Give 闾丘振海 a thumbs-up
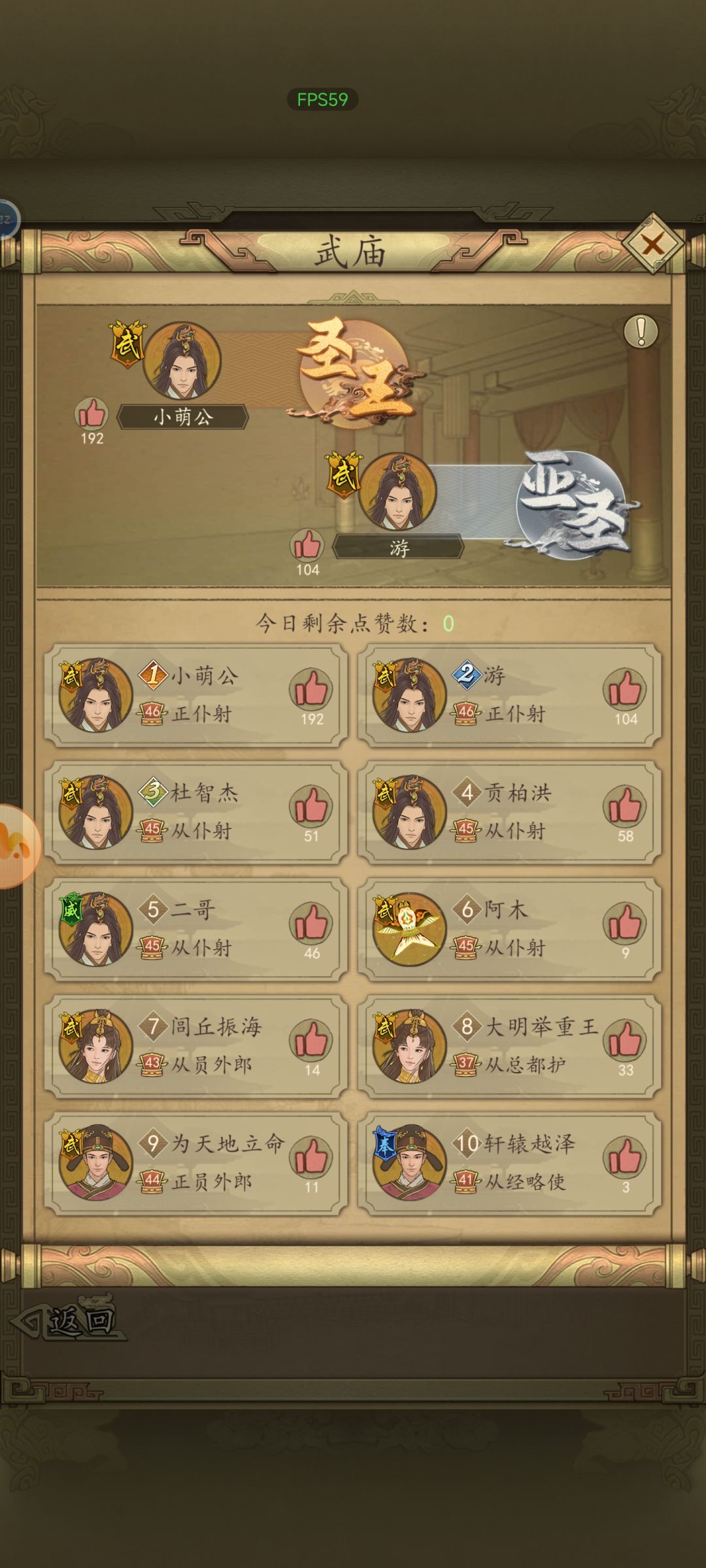This screenshot has height=1568, width=706. coord(311,1040)
